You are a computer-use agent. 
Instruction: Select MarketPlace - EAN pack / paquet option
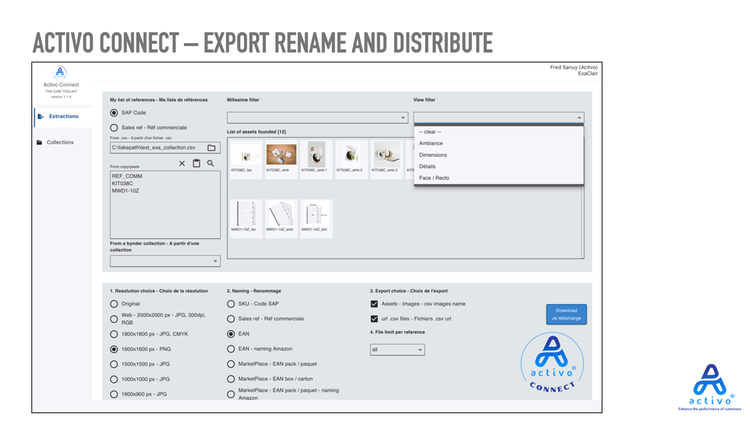(x=231, y=364)
